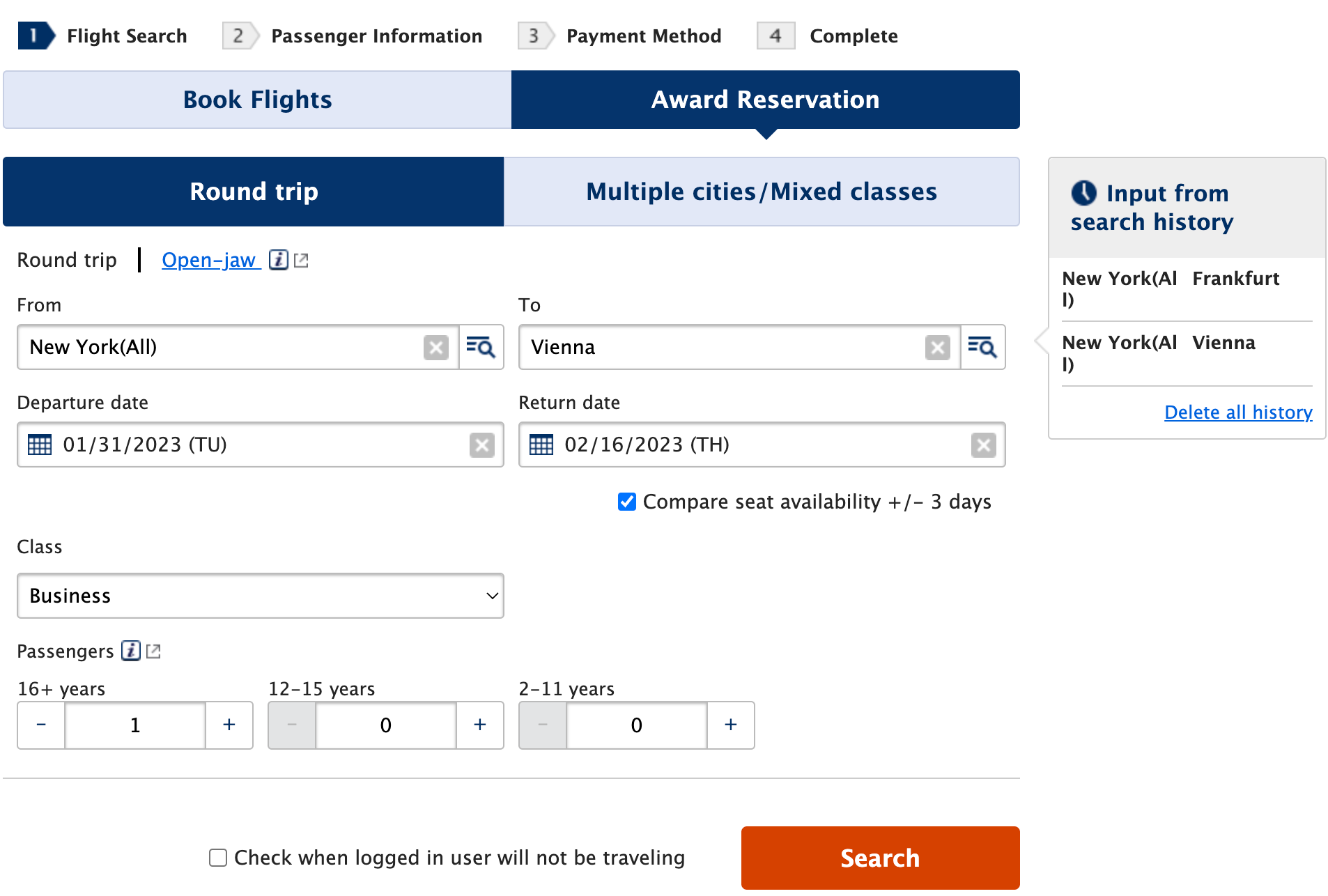This screenshot has width=1328, height=896.
Task: Clear the Vienna destination field
Action: (937, 347)
